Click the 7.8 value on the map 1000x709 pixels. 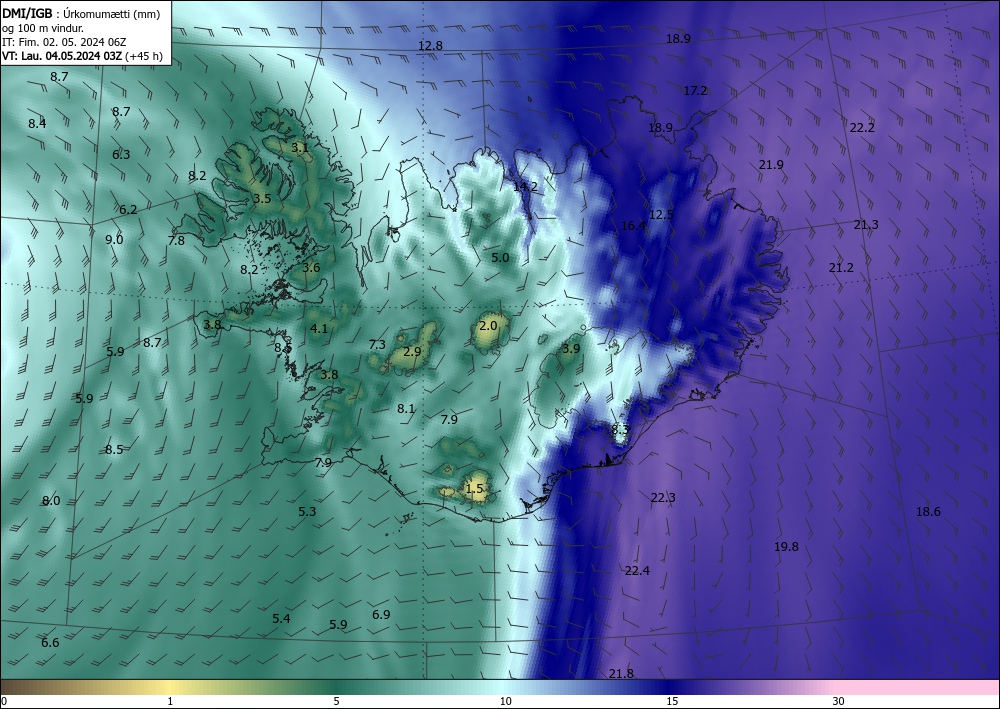click(176, 240)
